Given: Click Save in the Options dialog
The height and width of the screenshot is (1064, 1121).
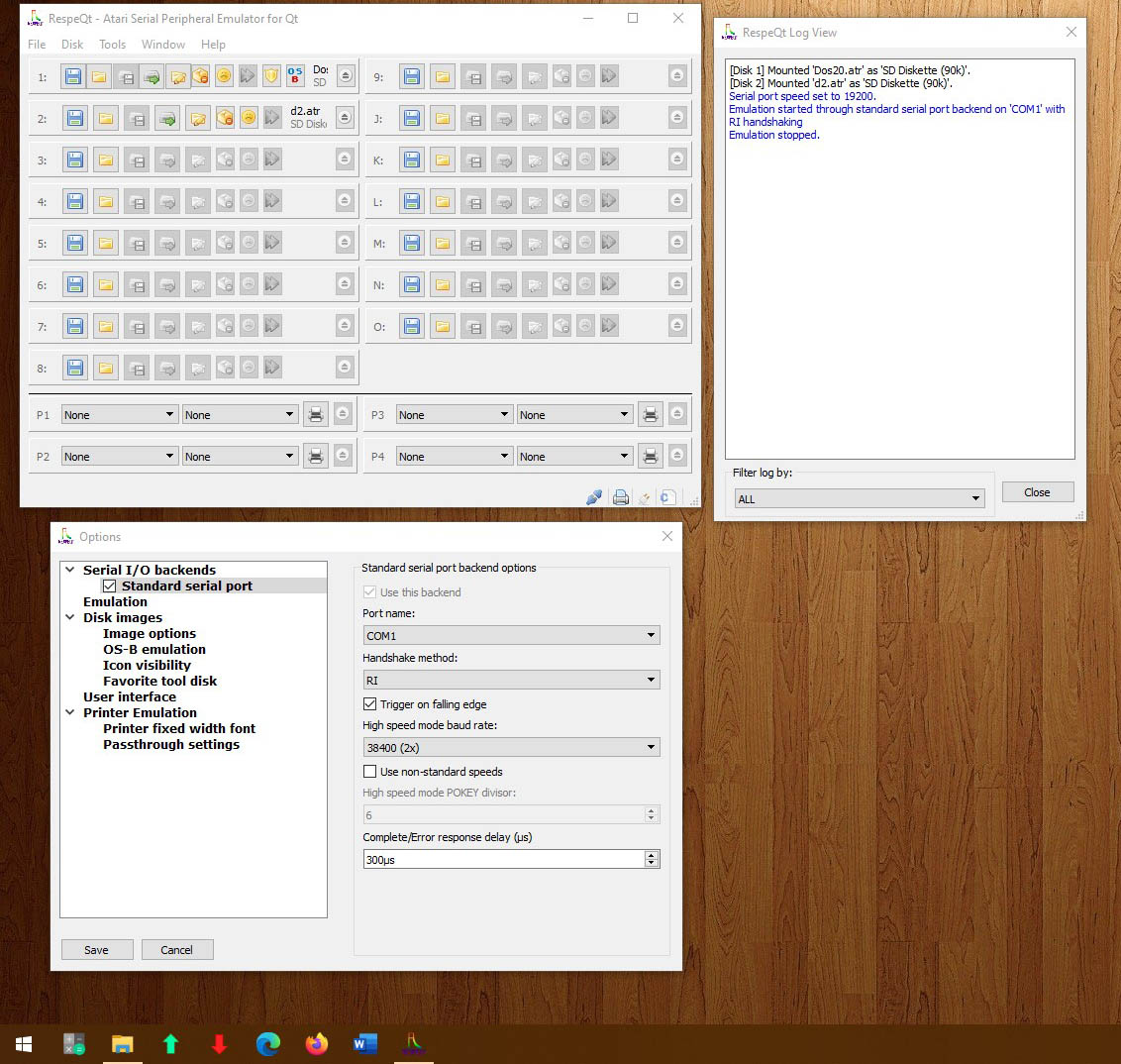Looking at the screenshot, I should tap(97, 950).
